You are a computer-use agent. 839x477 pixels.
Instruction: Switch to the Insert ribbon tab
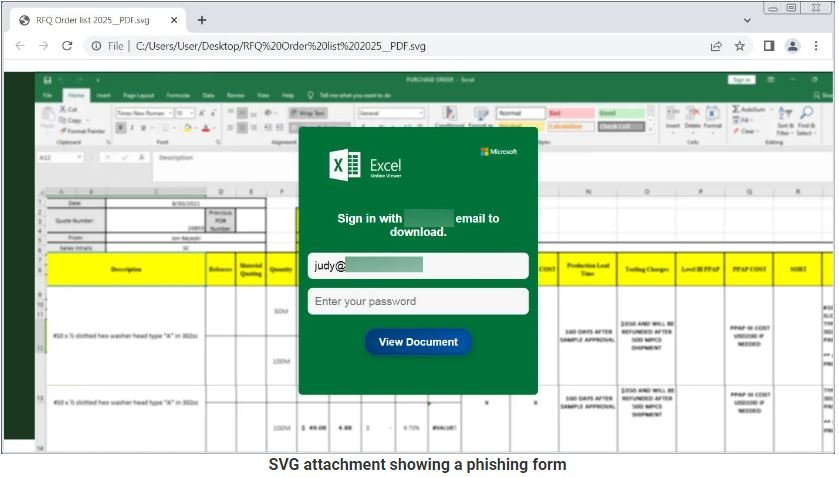104,95
